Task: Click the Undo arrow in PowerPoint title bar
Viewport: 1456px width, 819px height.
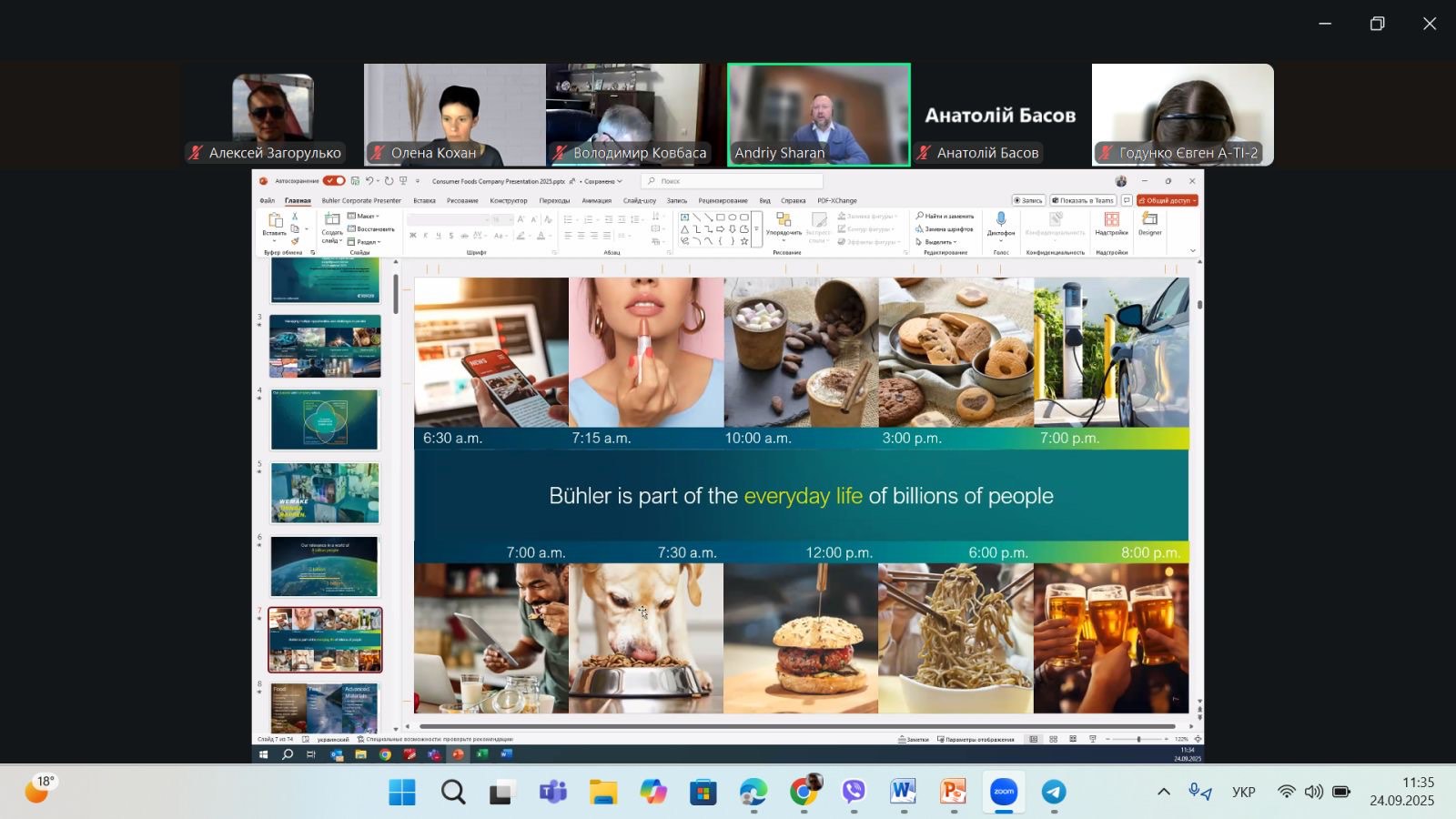Action: tap(369, 181)
